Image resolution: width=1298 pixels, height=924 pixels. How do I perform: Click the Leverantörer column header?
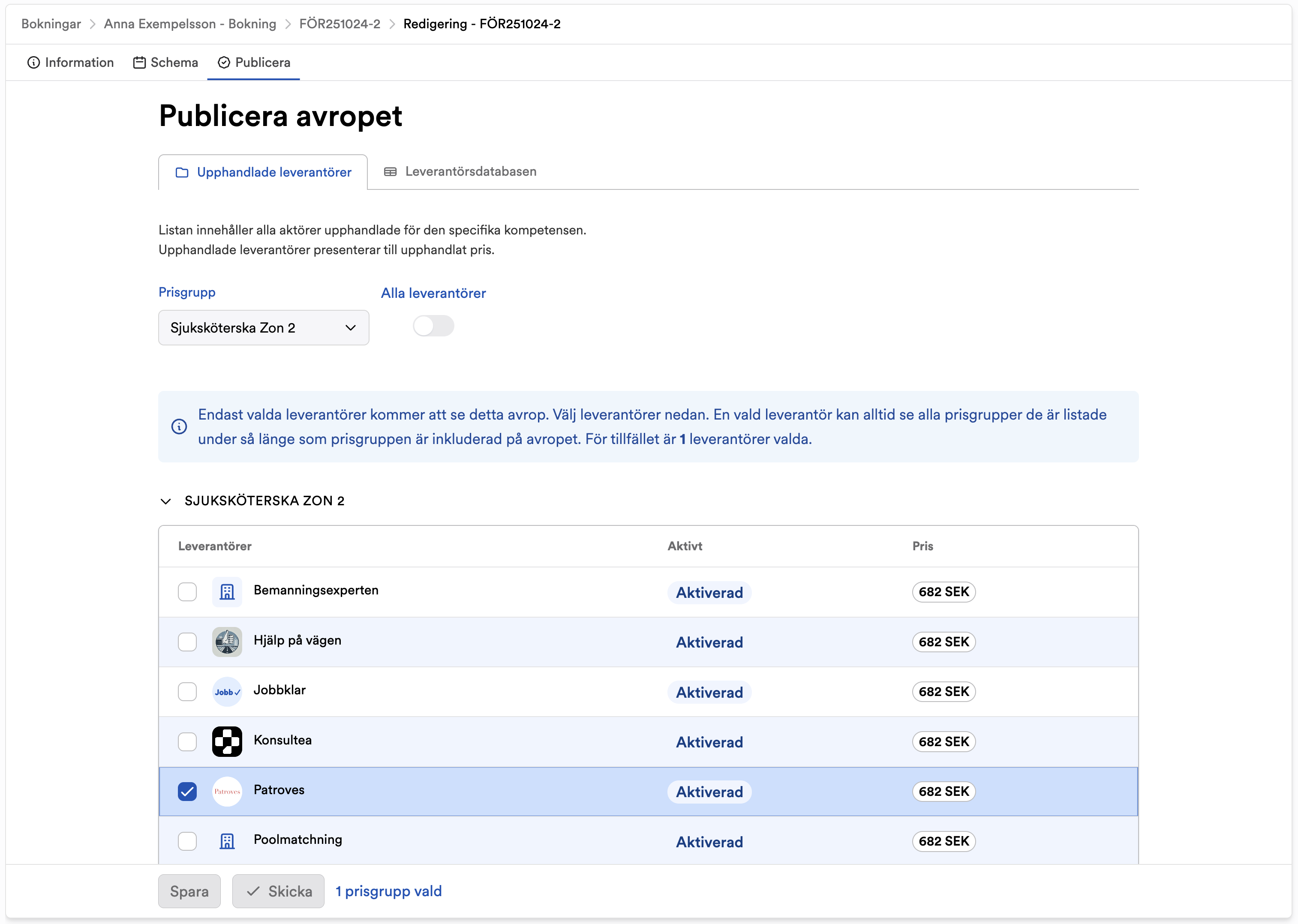coord(214,546)
